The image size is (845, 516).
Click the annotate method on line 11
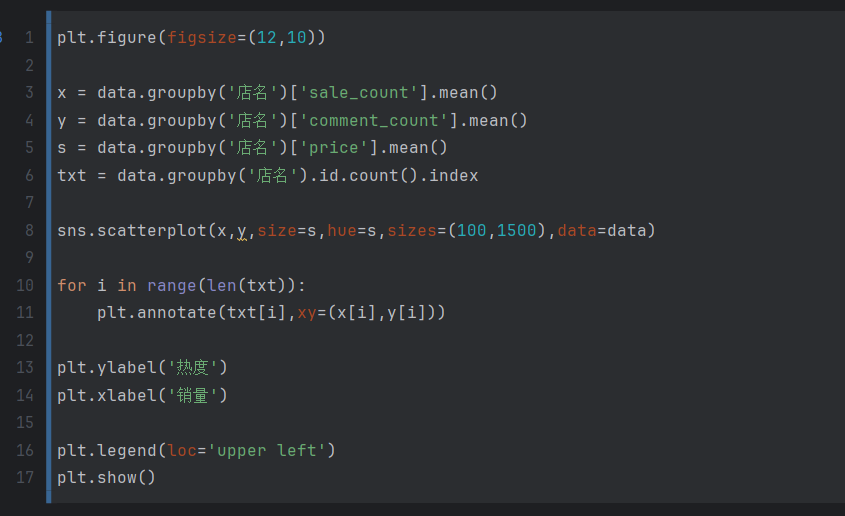(x=171, y=313)
